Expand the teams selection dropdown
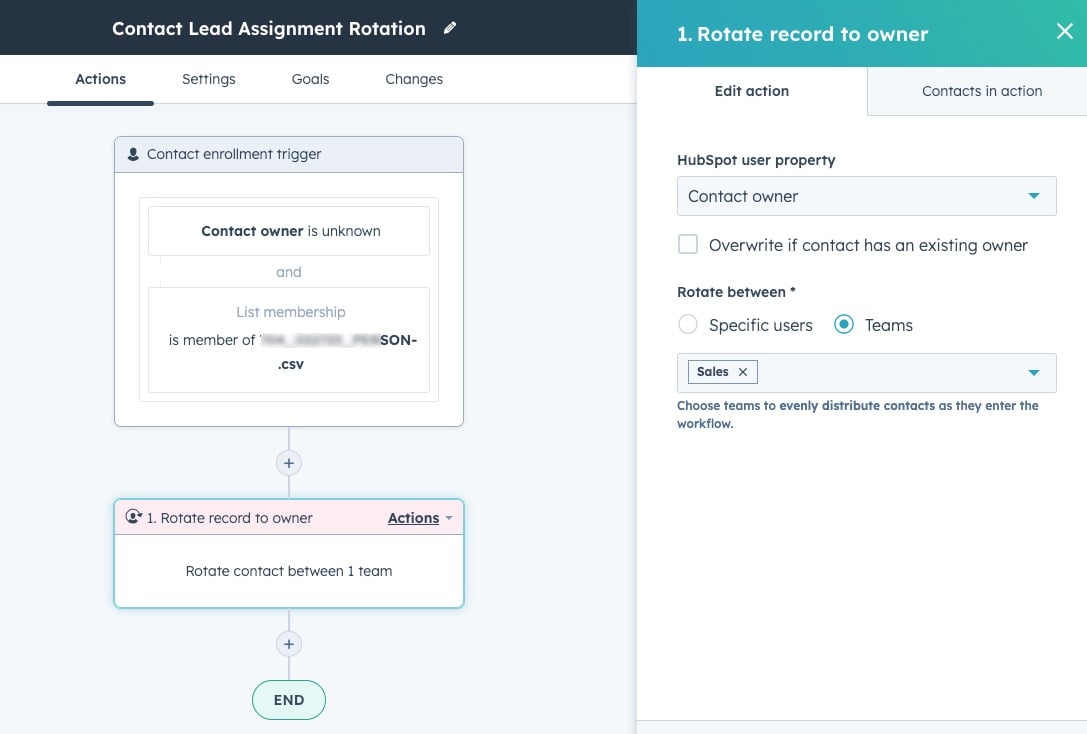 (x=1034, y=371)
